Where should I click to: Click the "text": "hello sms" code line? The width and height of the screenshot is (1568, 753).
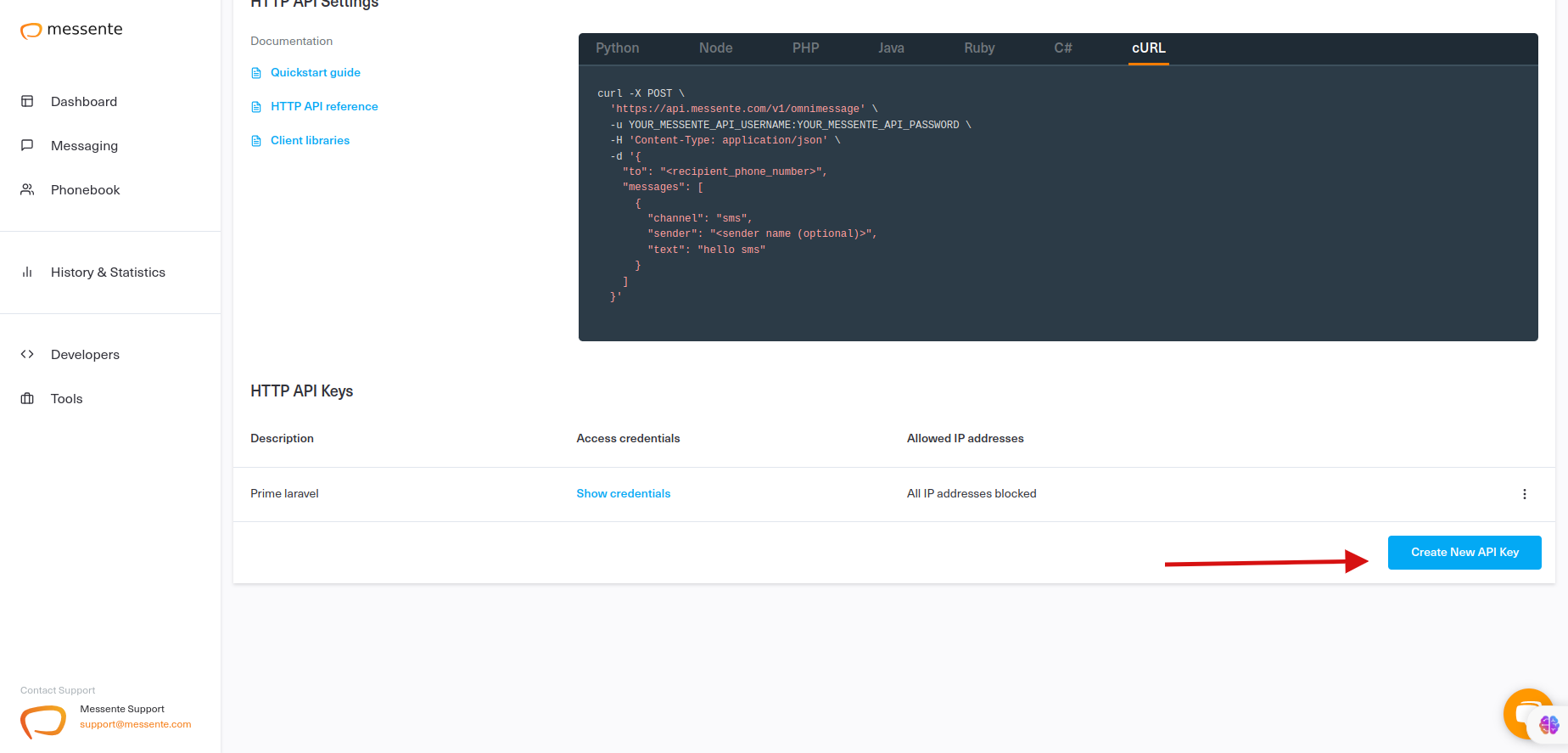tap(706, 250)
